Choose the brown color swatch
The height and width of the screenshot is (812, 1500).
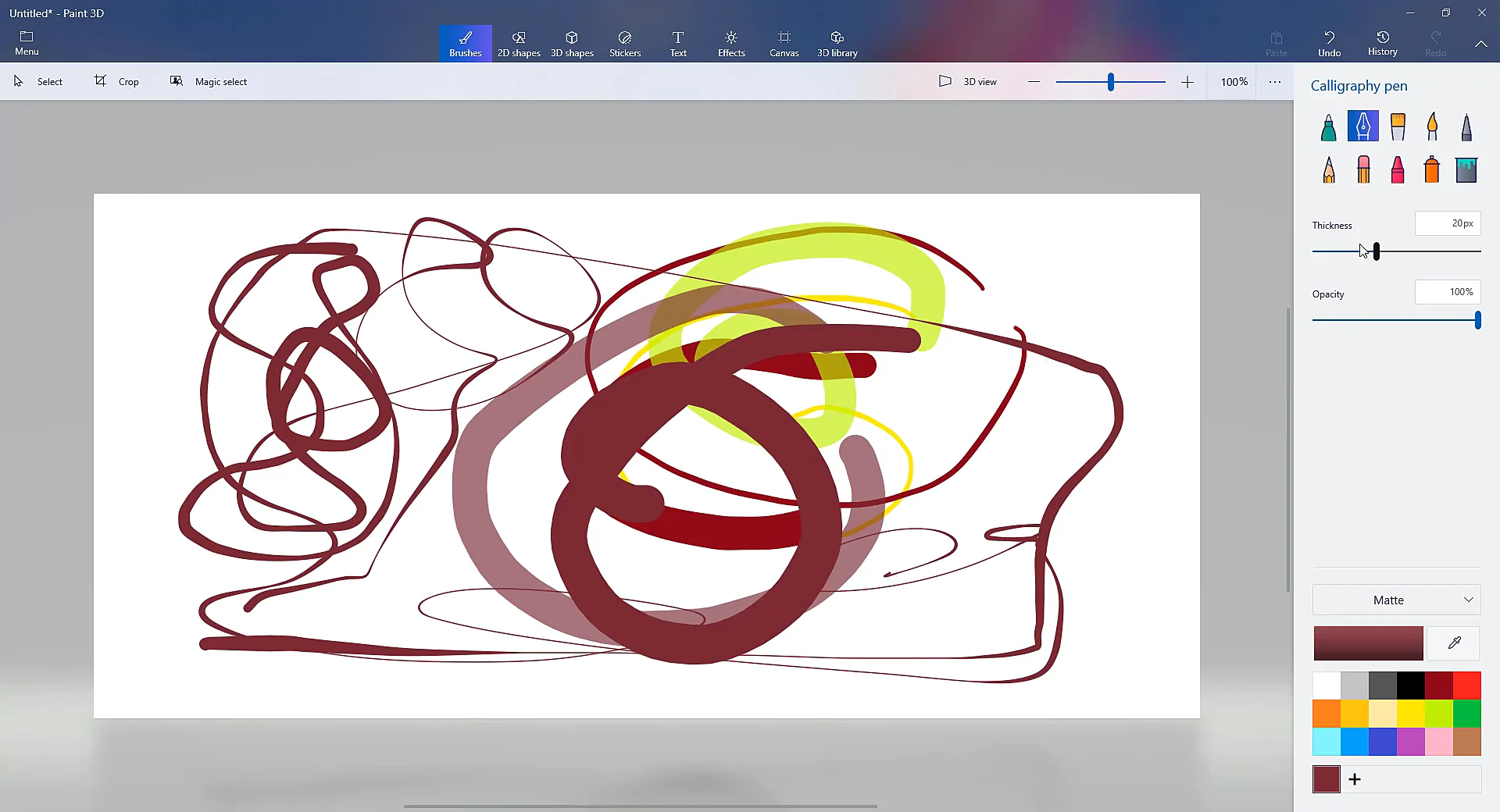pos(1467,742)
